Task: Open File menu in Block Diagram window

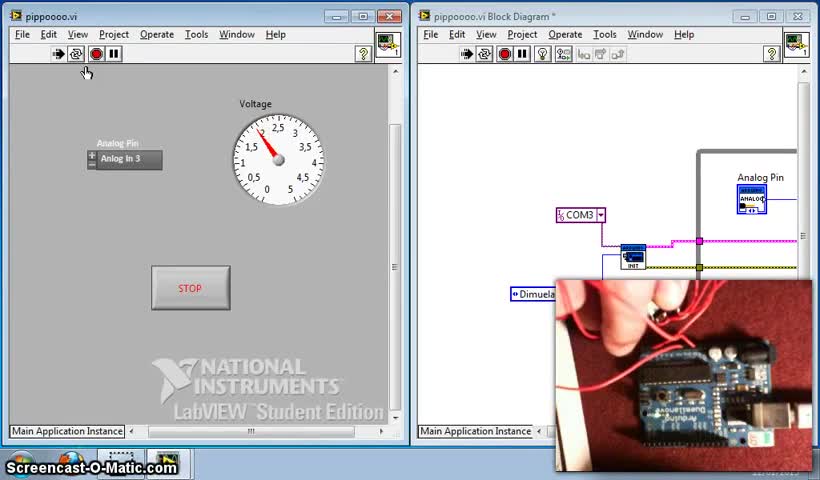Action: click(x=430, y=35)
